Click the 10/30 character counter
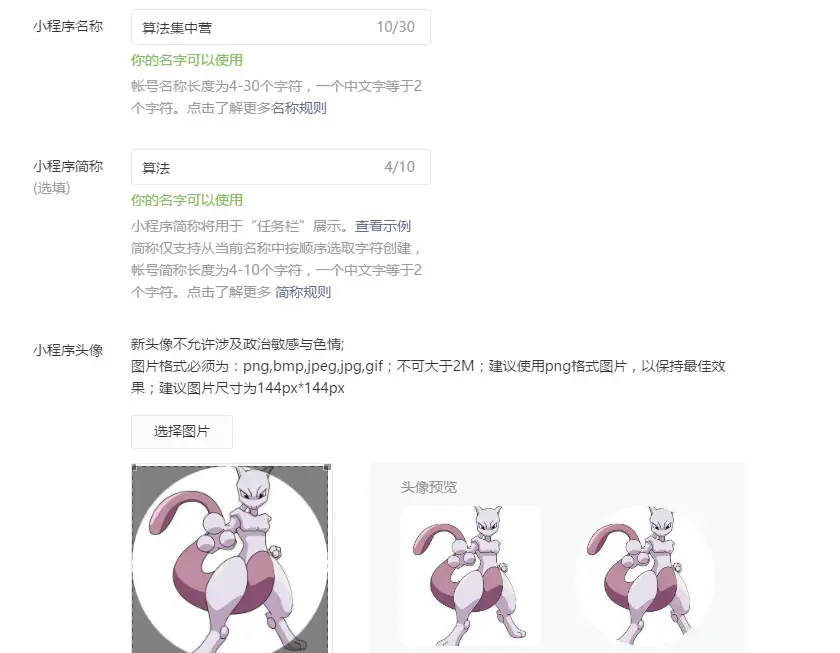The height and width of the screenshot is (653, 840). [395, 27]
